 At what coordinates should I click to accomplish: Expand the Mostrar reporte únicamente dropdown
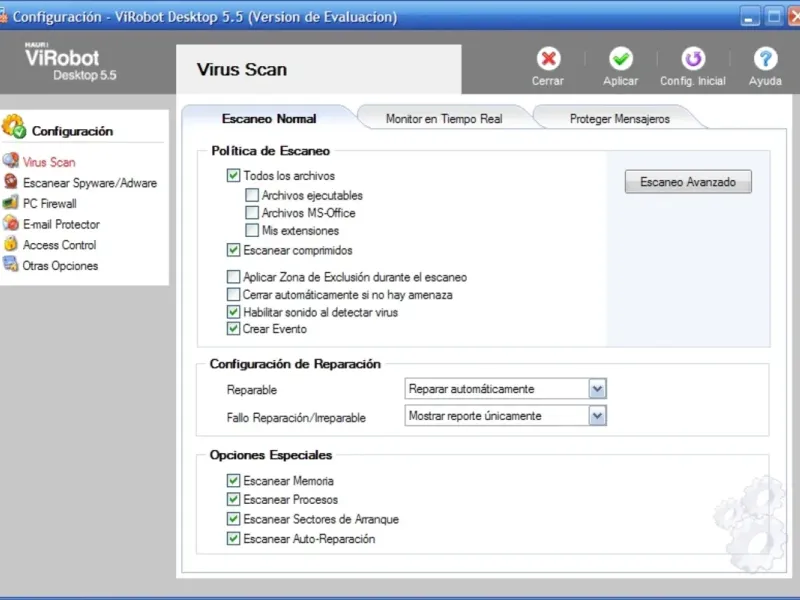pyautogui.click(x=597, y=416)
